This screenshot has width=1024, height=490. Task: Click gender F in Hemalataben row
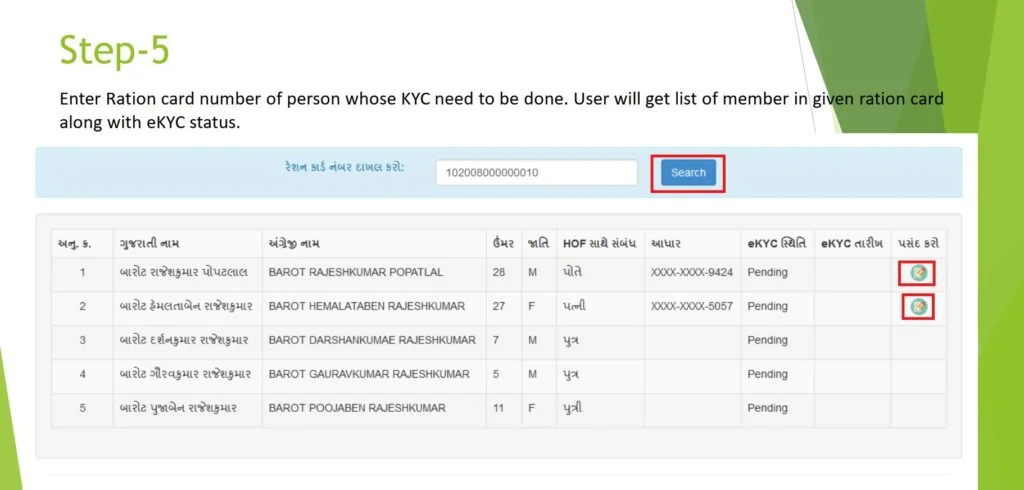532,306
